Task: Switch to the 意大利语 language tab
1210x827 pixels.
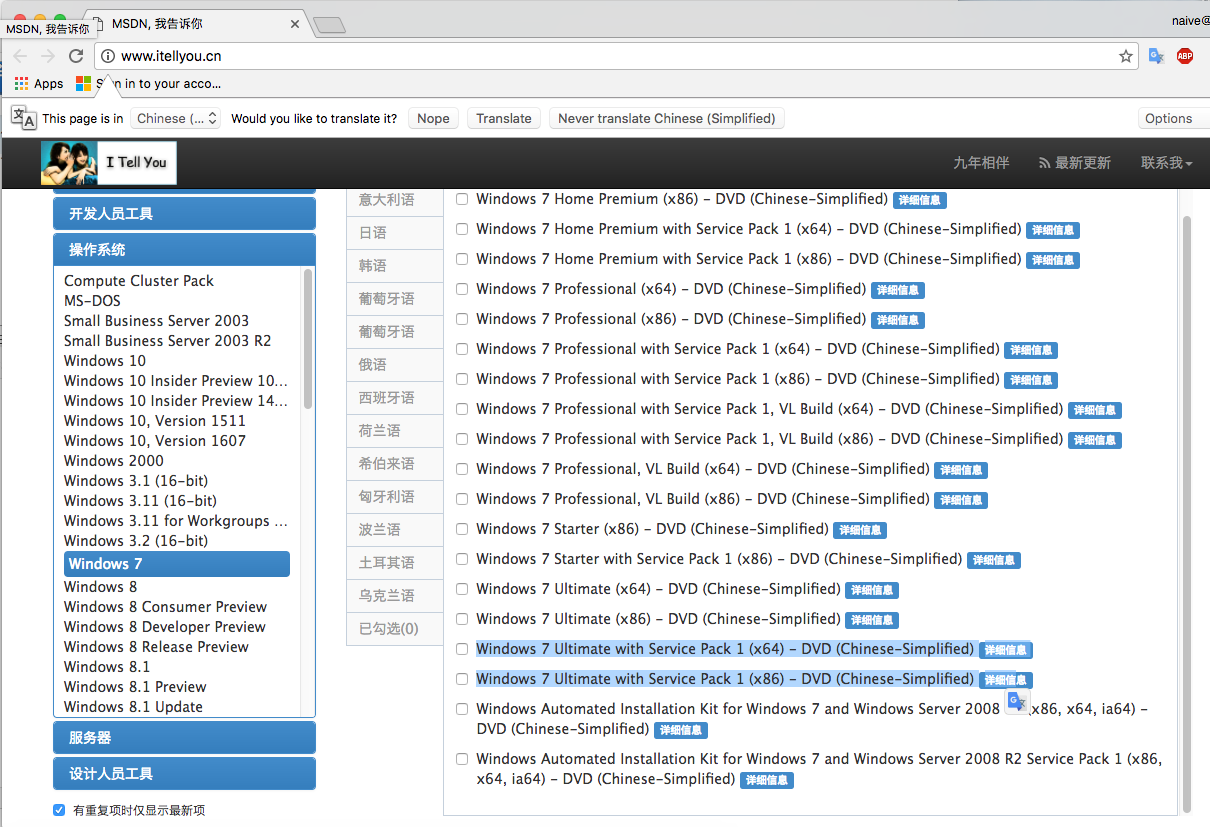Action: (395, 200)
